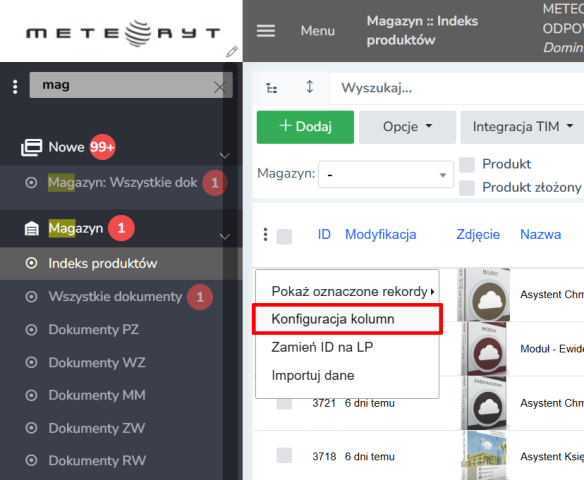Open the Asystent Księ product thumbnail
Screen dimensions: 584x480
point(483,455)
